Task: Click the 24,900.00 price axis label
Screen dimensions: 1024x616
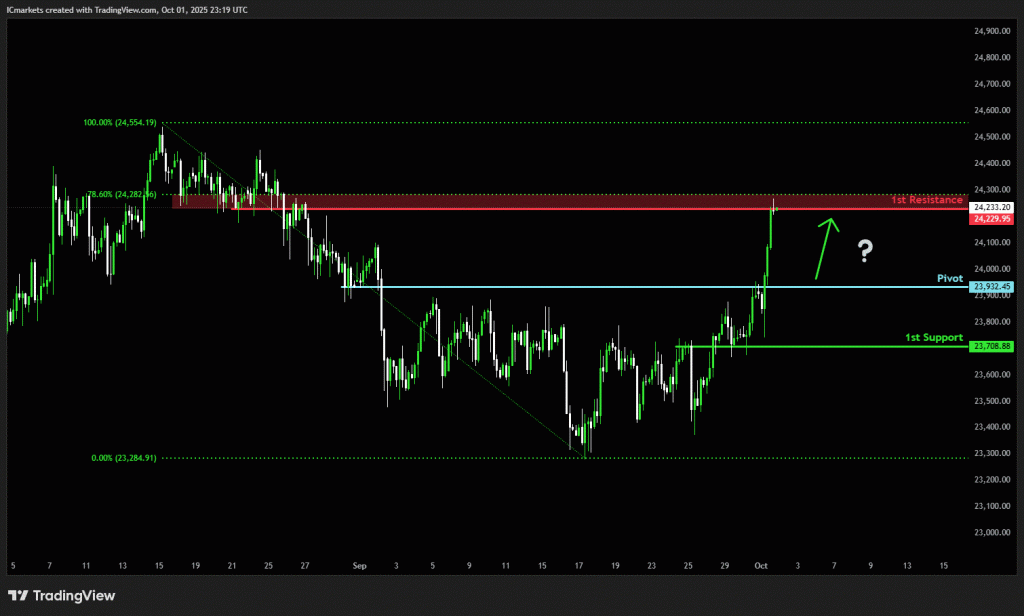Action: pos(992,31)
